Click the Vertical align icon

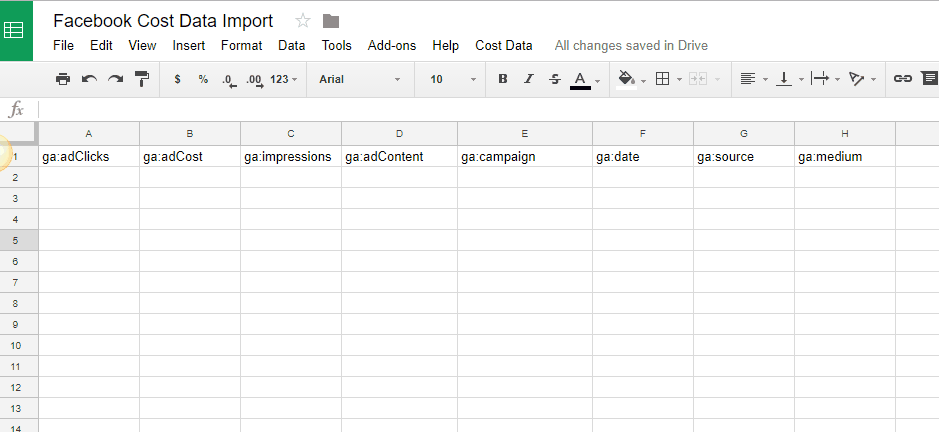coord(784,78)
